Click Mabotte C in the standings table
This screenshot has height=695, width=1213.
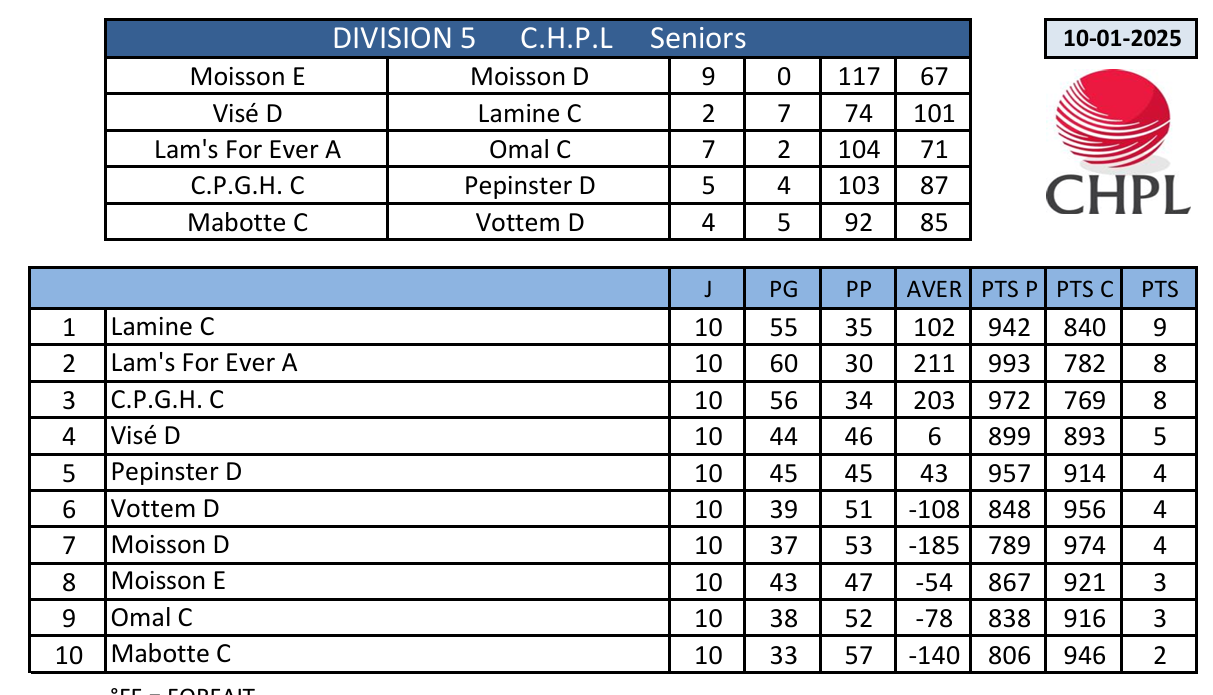coord(171,654)
